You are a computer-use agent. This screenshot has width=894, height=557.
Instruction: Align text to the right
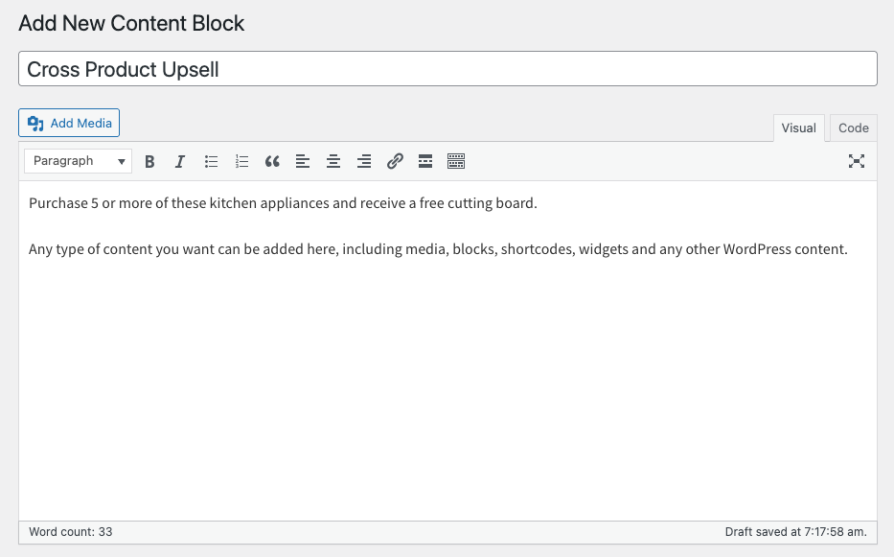pyautogui.click(x=364, y=161)
